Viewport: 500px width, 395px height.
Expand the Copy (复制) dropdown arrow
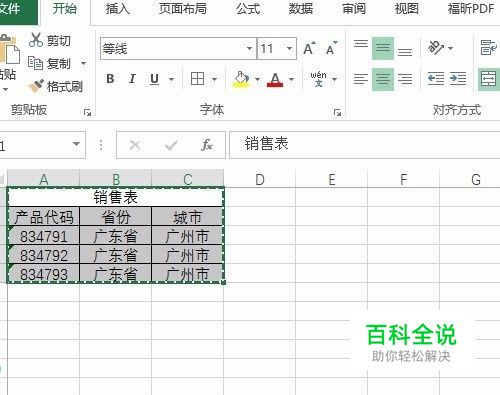tap(83, 63)
